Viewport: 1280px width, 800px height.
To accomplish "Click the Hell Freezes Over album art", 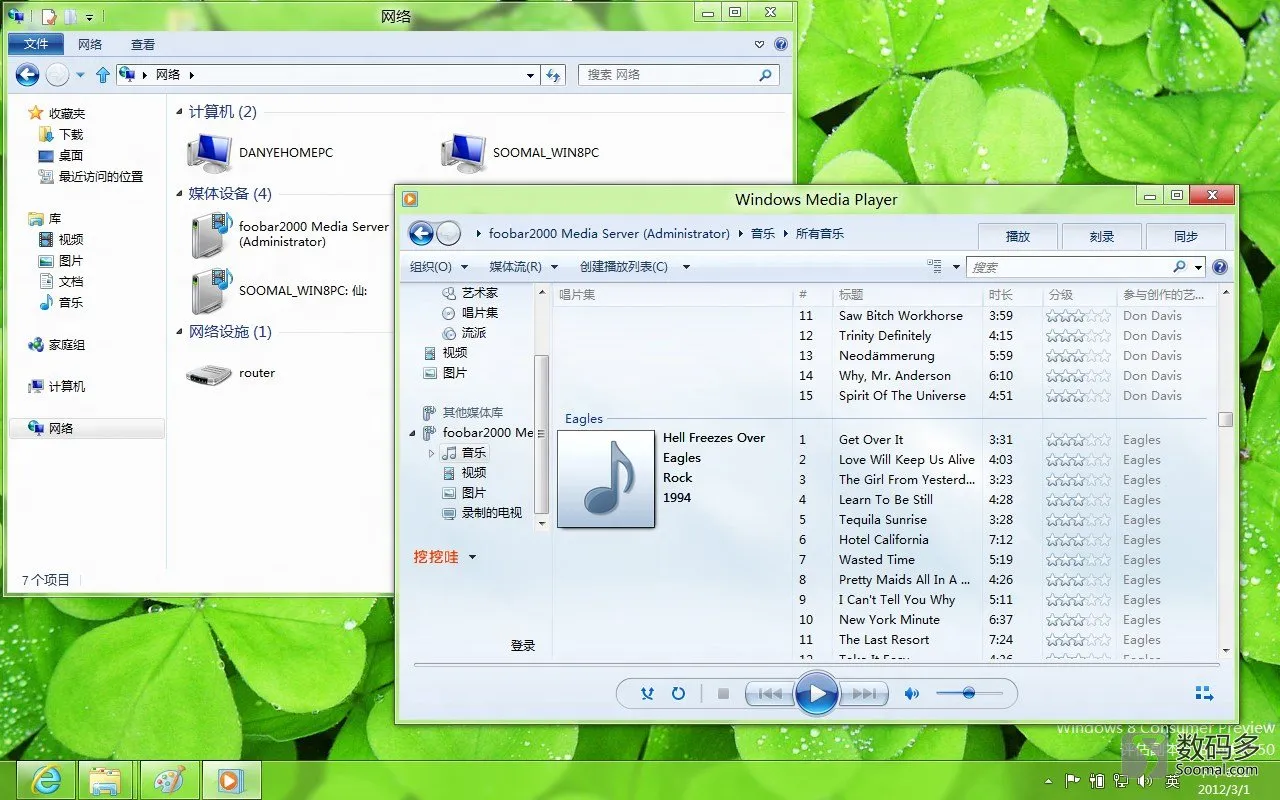I will tap(606, 478).
